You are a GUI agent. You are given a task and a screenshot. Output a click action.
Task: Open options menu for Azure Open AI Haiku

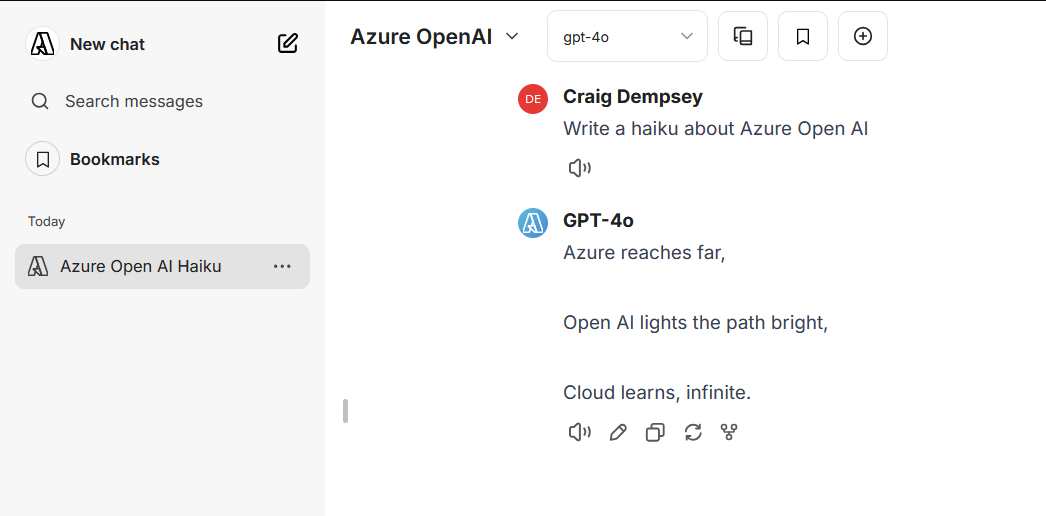pyautogui.click(x=282, y=267)
